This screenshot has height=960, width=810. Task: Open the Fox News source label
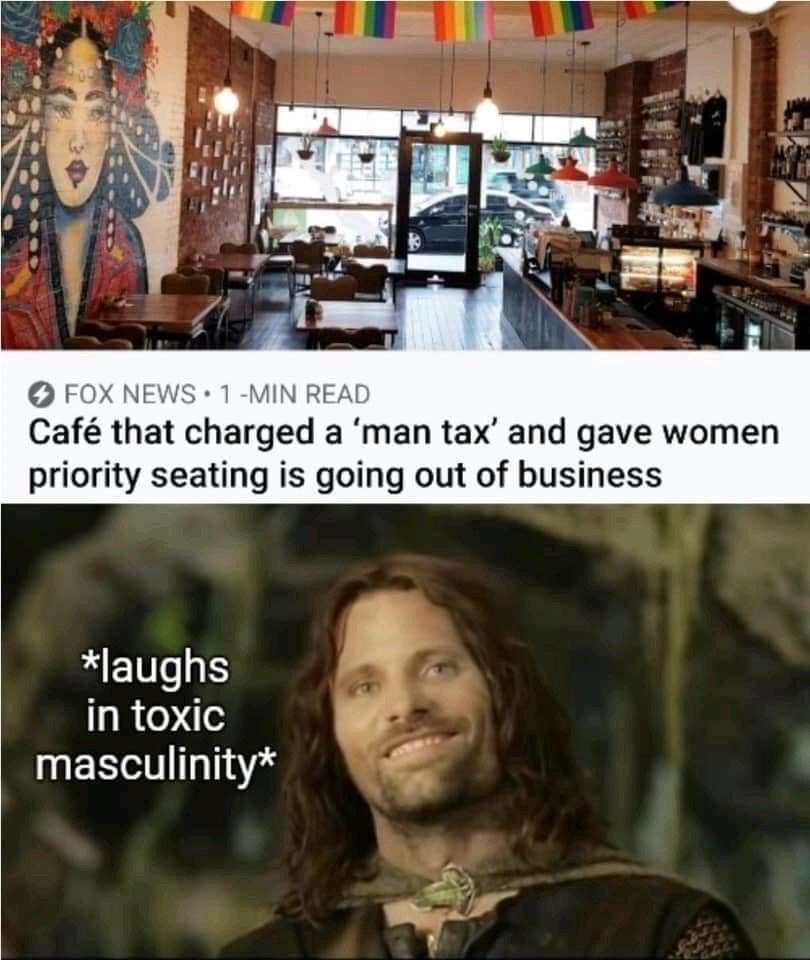point(130,394)
